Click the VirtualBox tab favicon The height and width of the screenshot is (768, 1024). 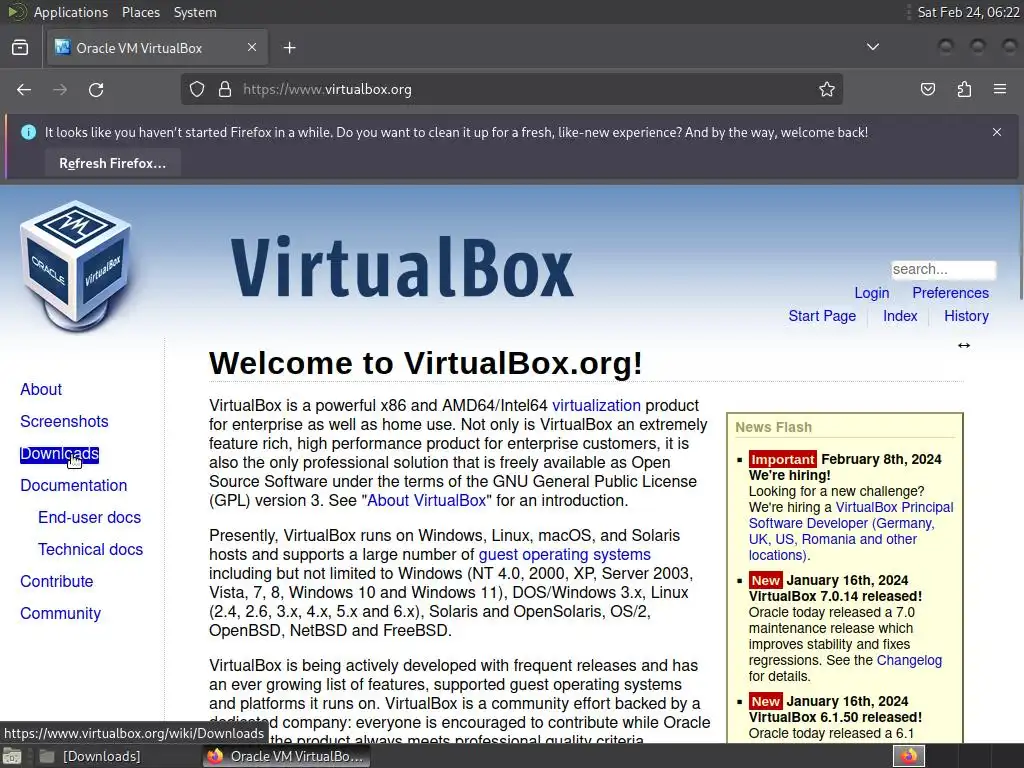point(62,47)
